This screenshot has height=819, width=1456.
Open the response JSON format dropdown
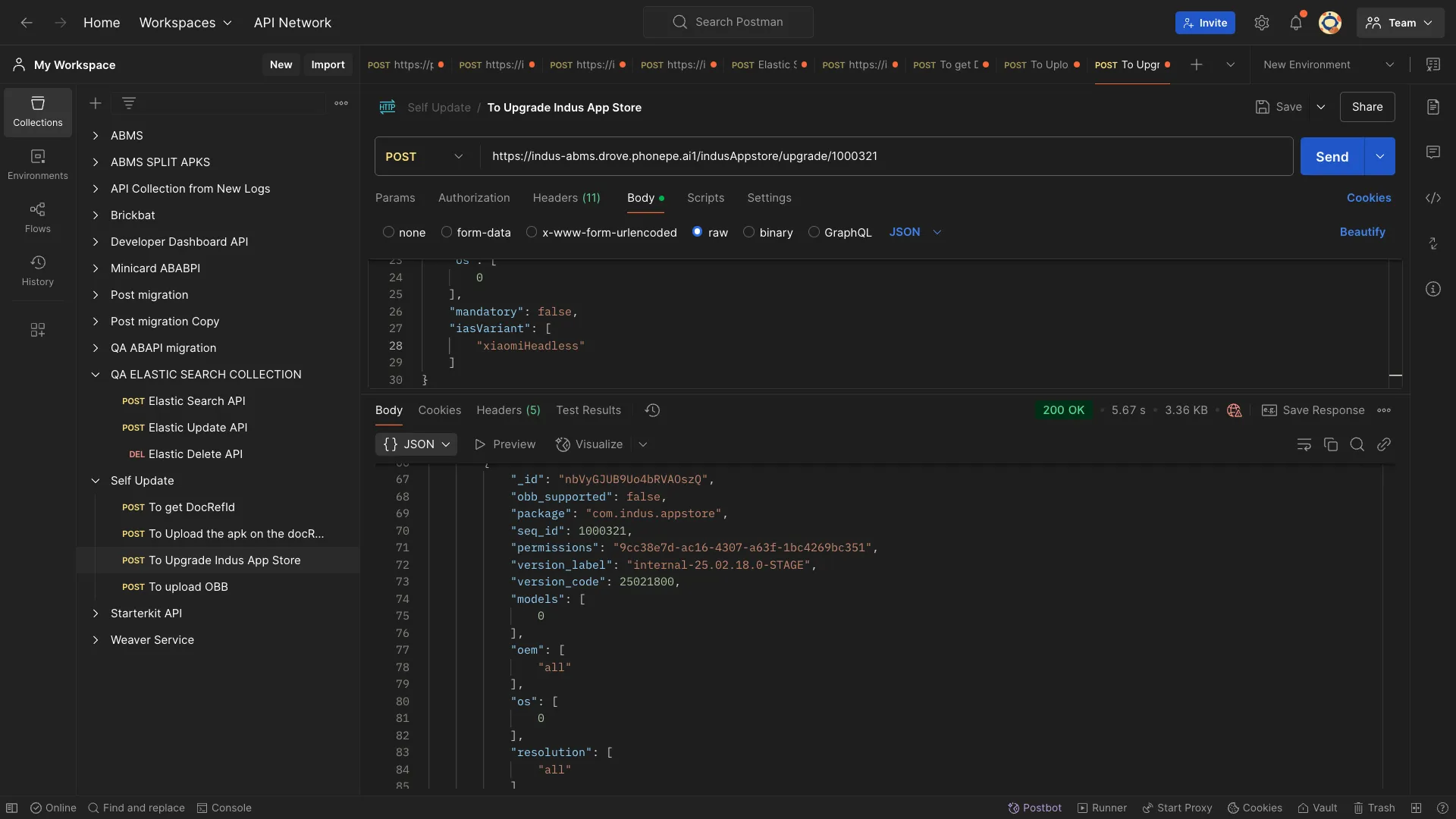(416, 444)
